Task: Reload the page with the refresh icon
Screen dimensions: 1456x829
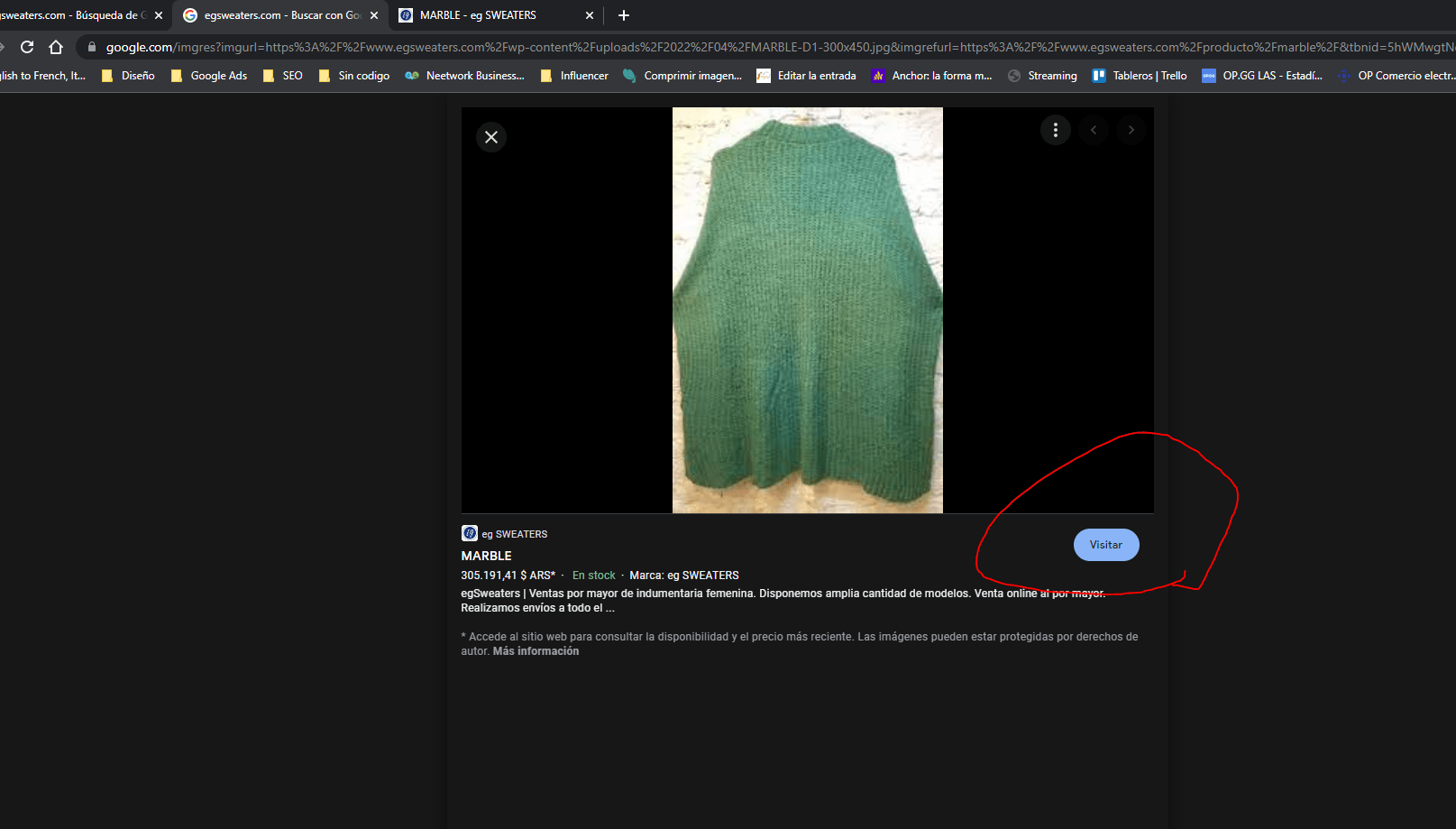Action: point(27,47)
